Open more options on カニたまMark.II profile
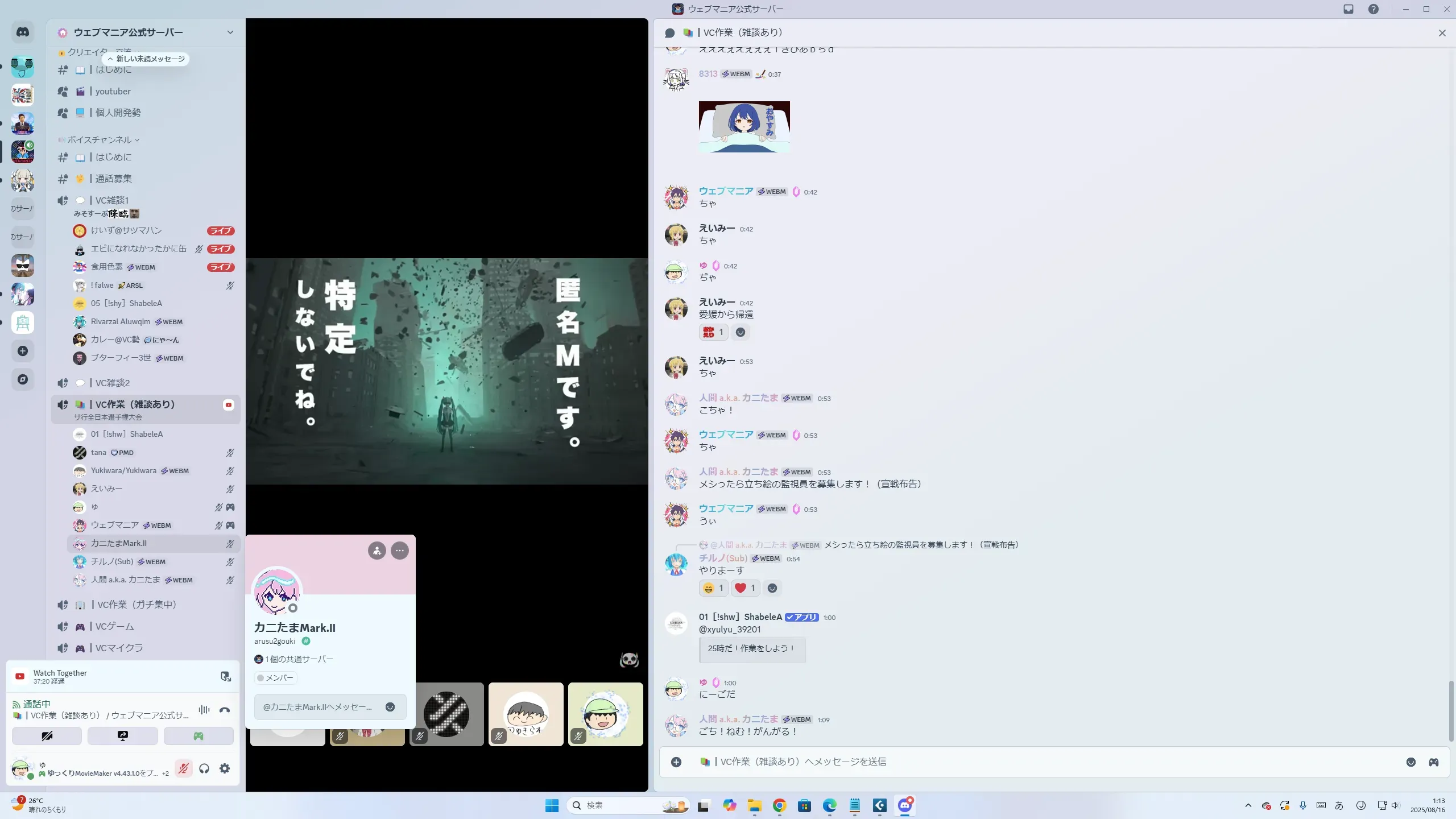This screenshot has height=819, width=1456. 400,551
